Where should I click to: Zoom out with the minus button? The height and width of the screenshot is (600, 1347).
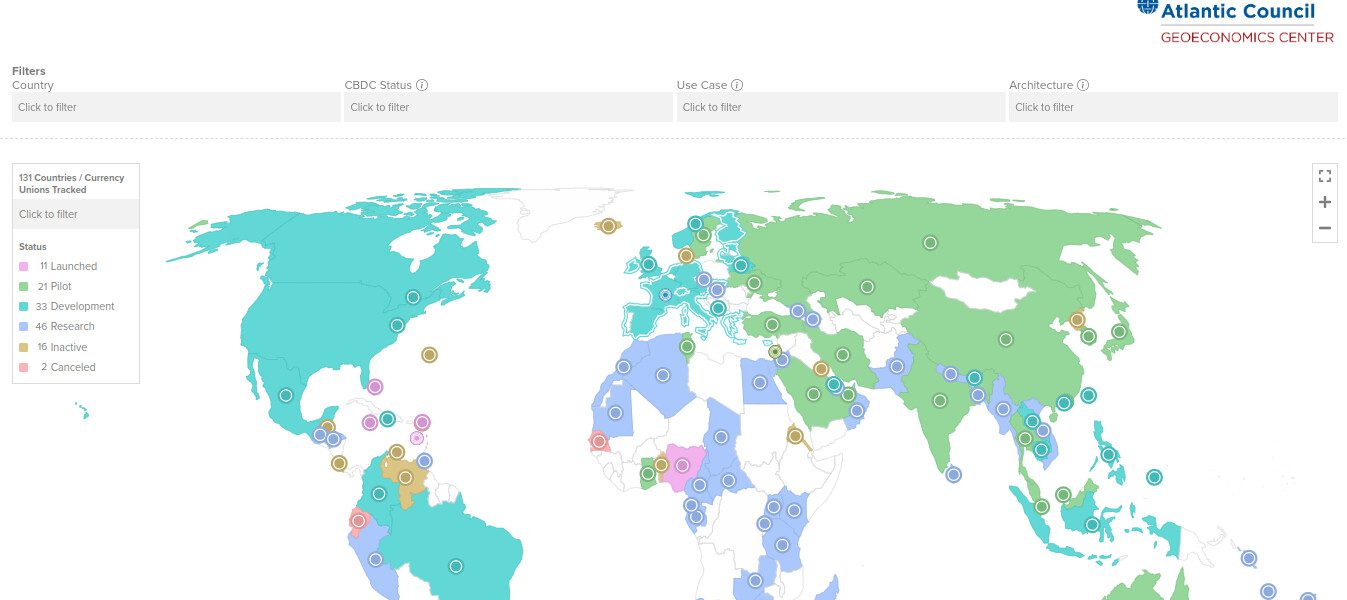pyautogui.click(x=1324, y=228)
